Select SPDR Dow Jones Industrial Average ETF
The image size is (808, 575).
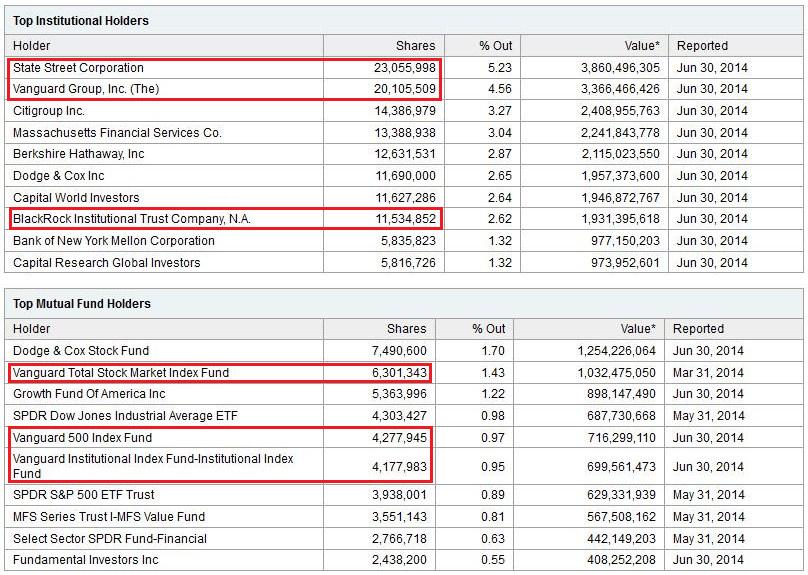point(125,415)
